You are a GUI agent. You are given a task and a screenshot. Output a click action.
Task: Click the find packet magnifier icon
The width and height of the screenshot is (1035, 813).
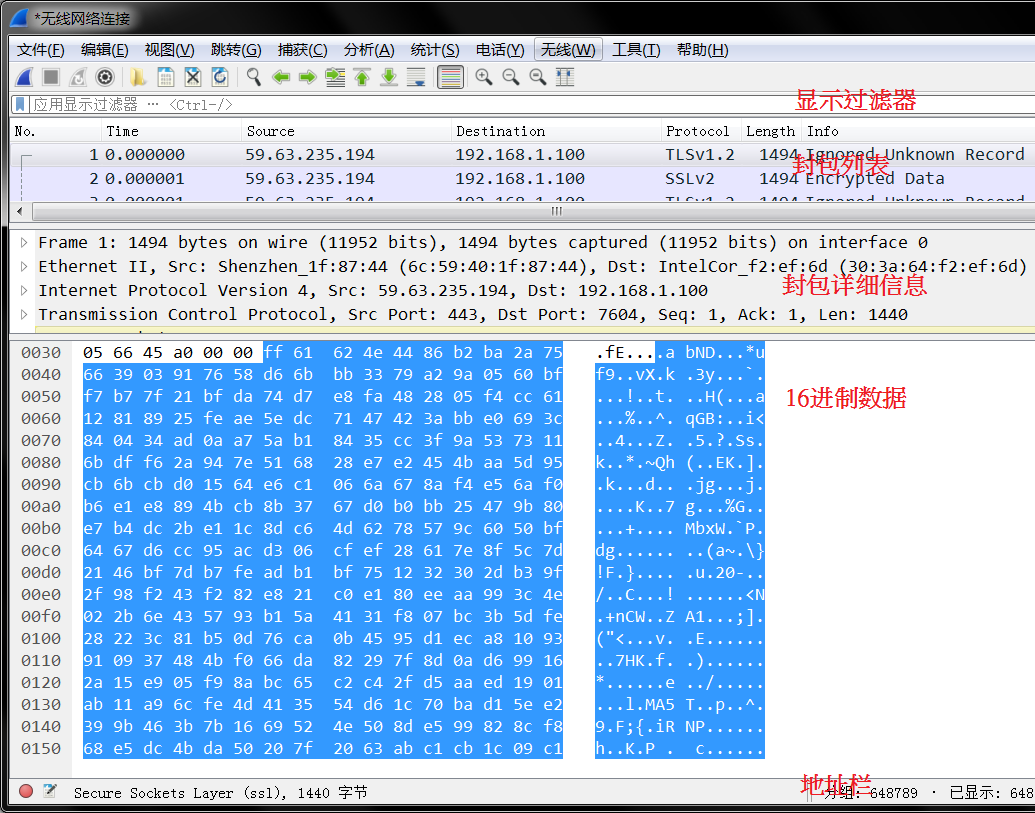click(x=253, y=77)
